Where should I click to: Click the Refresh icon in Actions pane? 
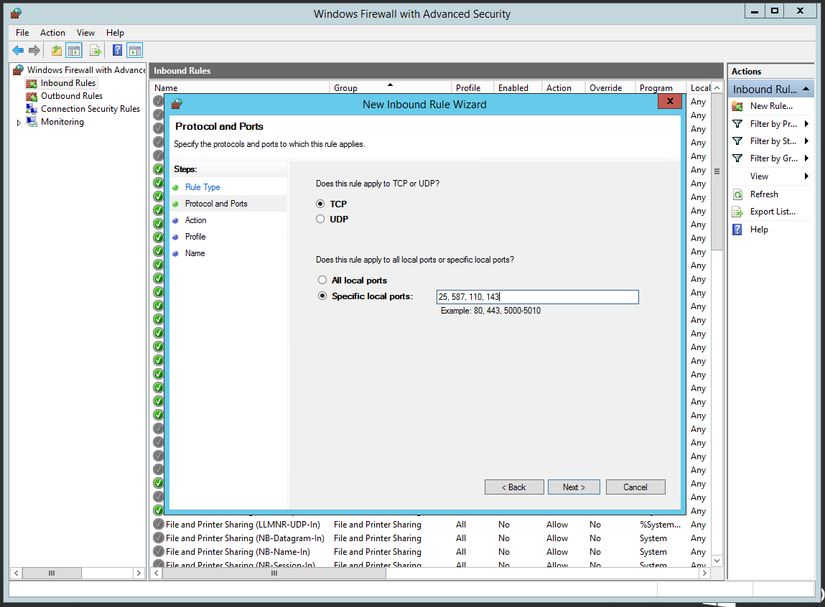pyautogui.click(x=738, y=195)
